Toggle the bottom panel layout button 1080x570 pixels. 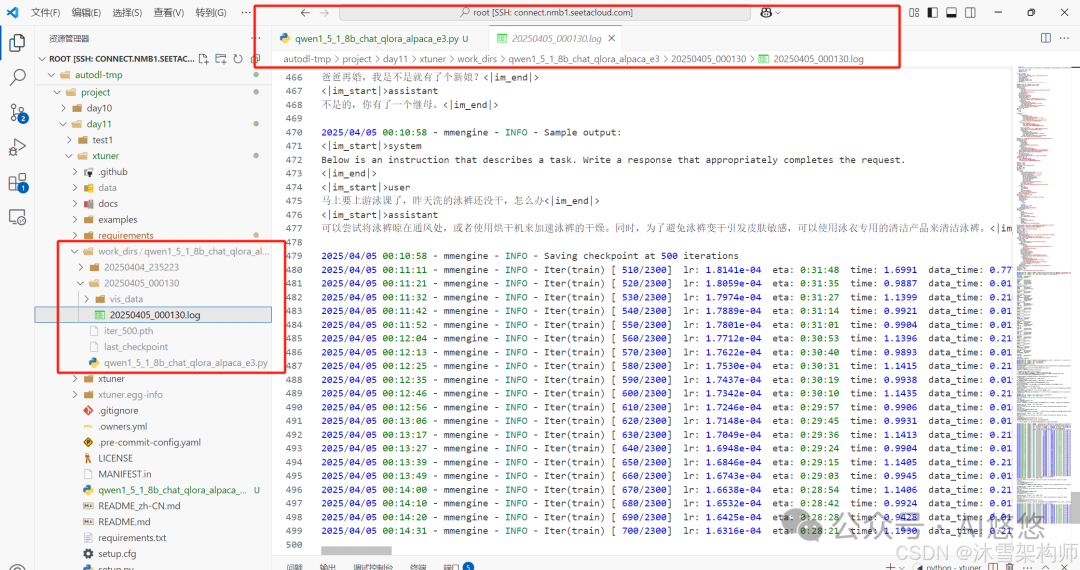(x=952, y=12)
